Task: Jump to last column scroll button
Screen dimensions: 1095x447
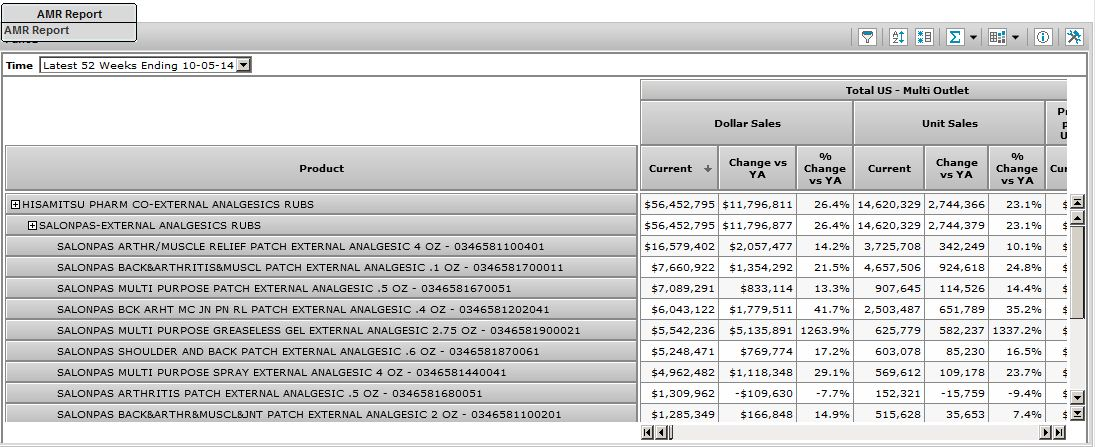Action: click(1059, 432)
